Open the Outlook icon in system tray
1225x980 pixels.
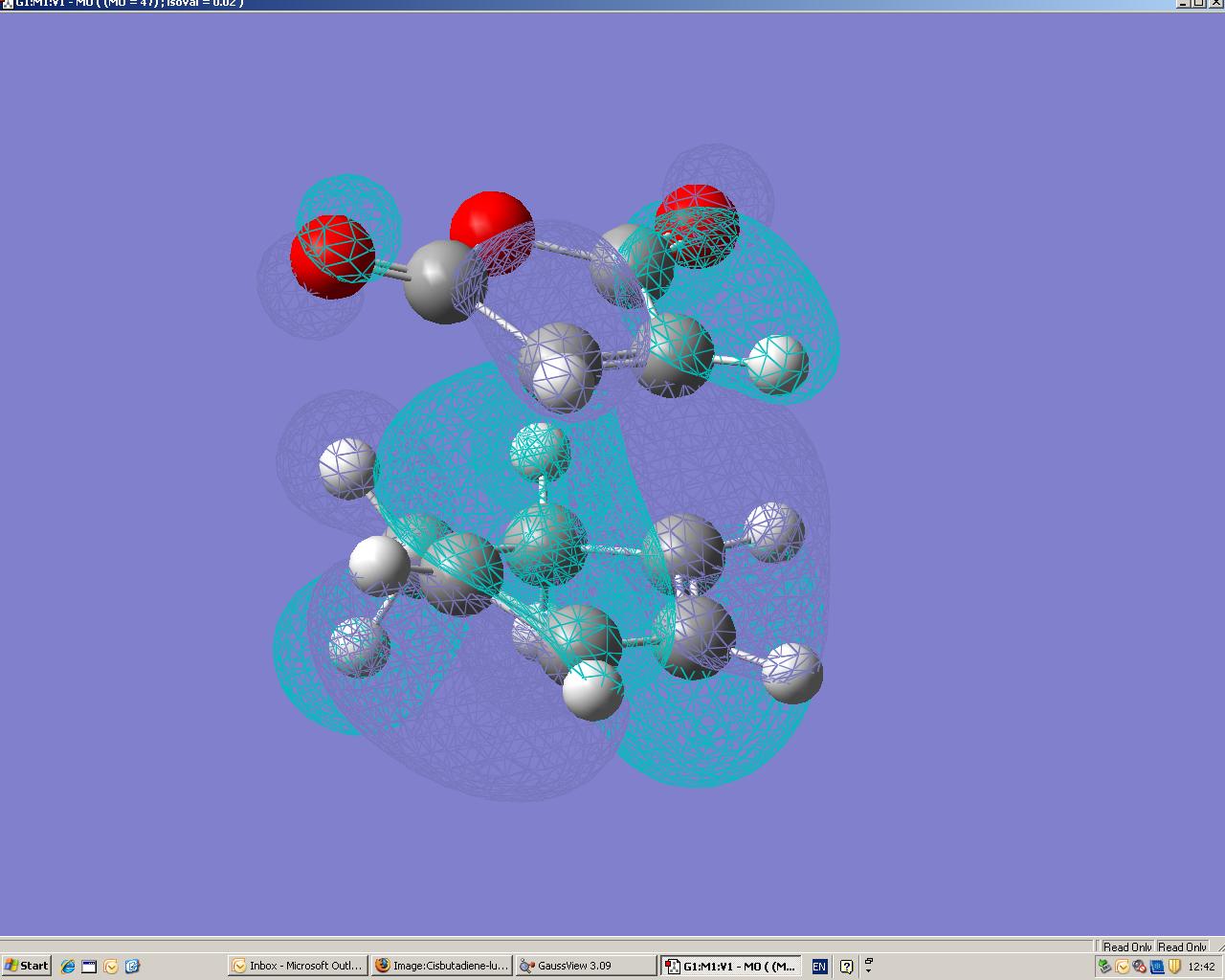pyautogui.click(x=1123, y=967)
